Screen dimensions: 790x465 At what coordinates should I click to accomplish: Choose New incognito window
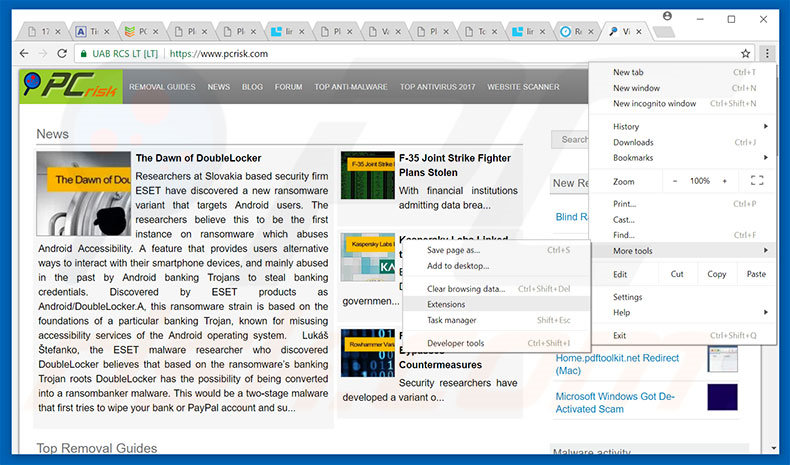coord(682,103)
